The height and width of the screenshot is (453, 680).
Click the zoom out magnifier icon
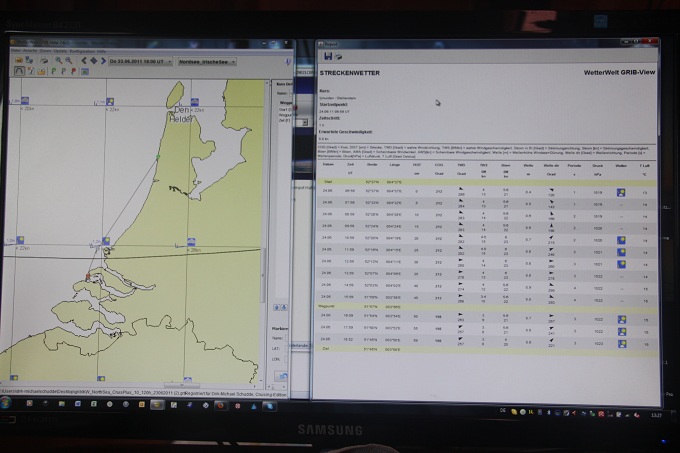[68, 60]
